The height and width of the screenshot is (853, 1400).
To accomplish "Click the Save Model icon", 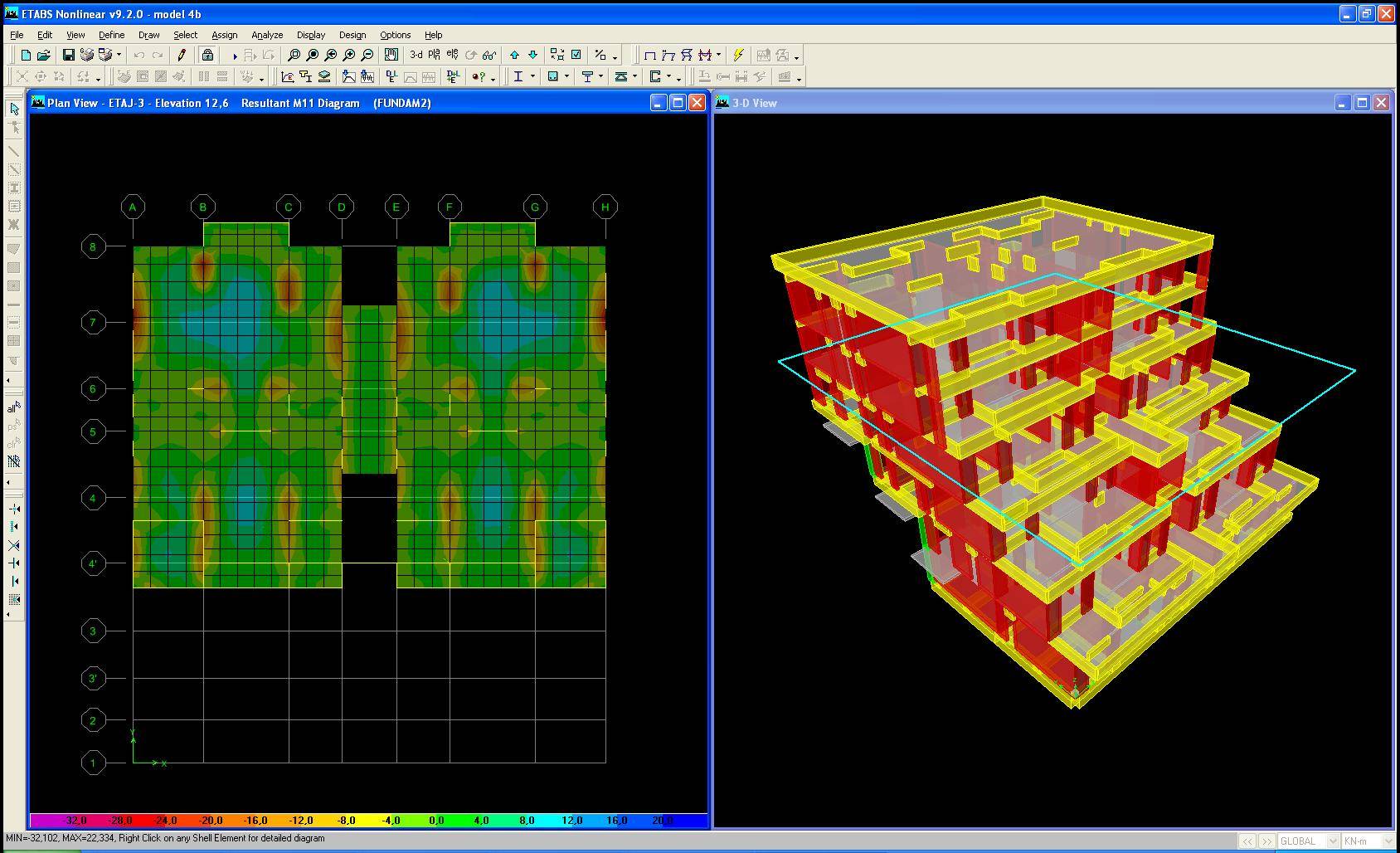I will (69, 56).
